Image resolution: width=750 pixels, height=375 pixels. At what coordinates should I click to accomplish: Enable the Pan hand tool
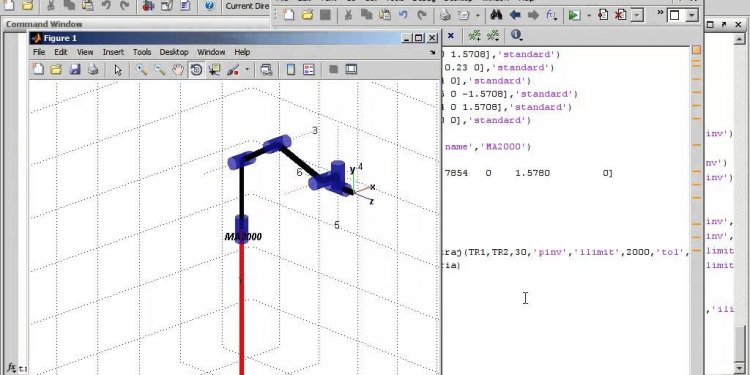point(178,70)
